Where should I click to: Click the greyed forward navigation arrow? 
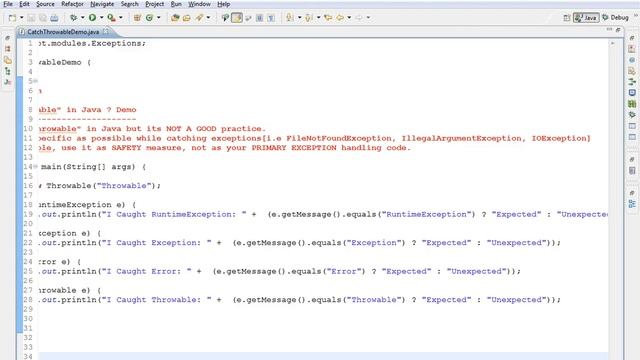click(x=359, y=18)
